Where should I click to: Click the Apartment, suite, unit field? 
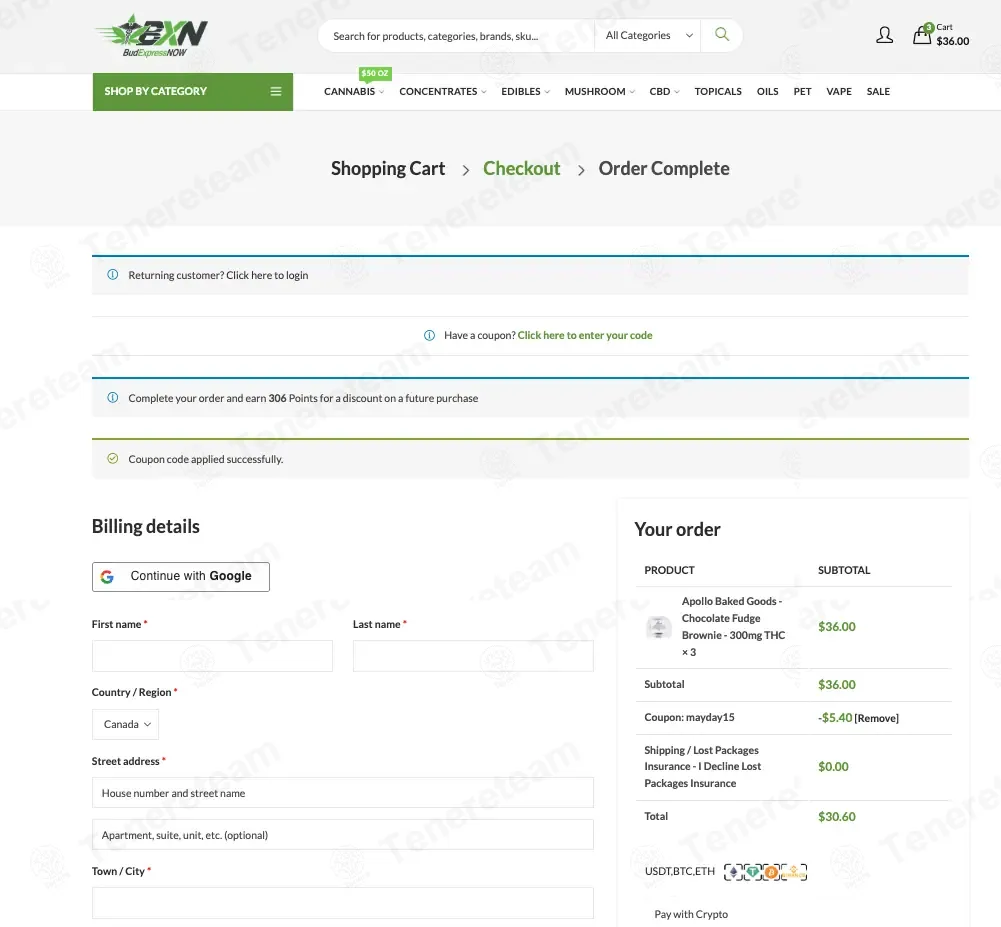point(343,834)
